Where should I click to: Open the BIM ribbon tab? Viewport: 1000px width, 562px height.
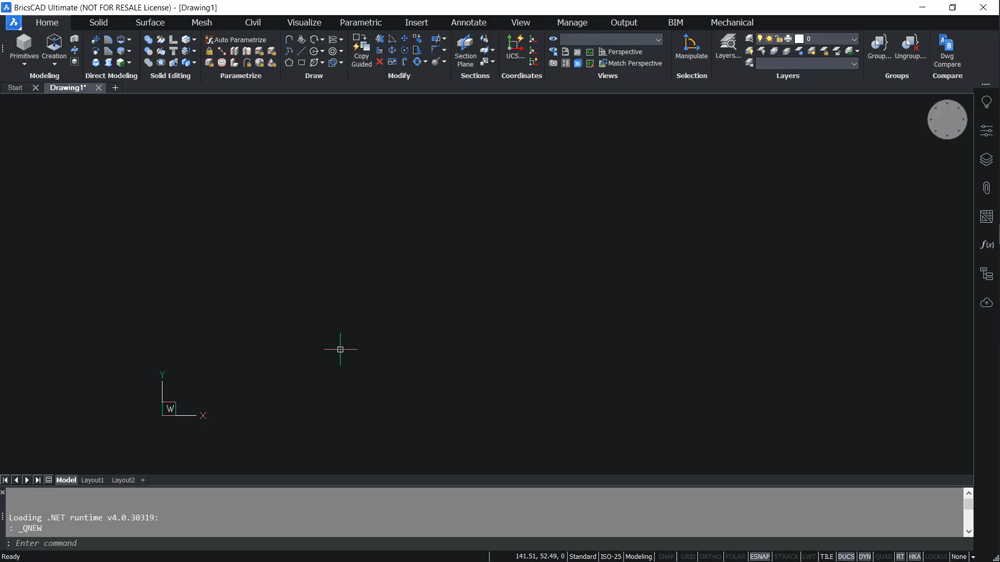tap(675, 22)
